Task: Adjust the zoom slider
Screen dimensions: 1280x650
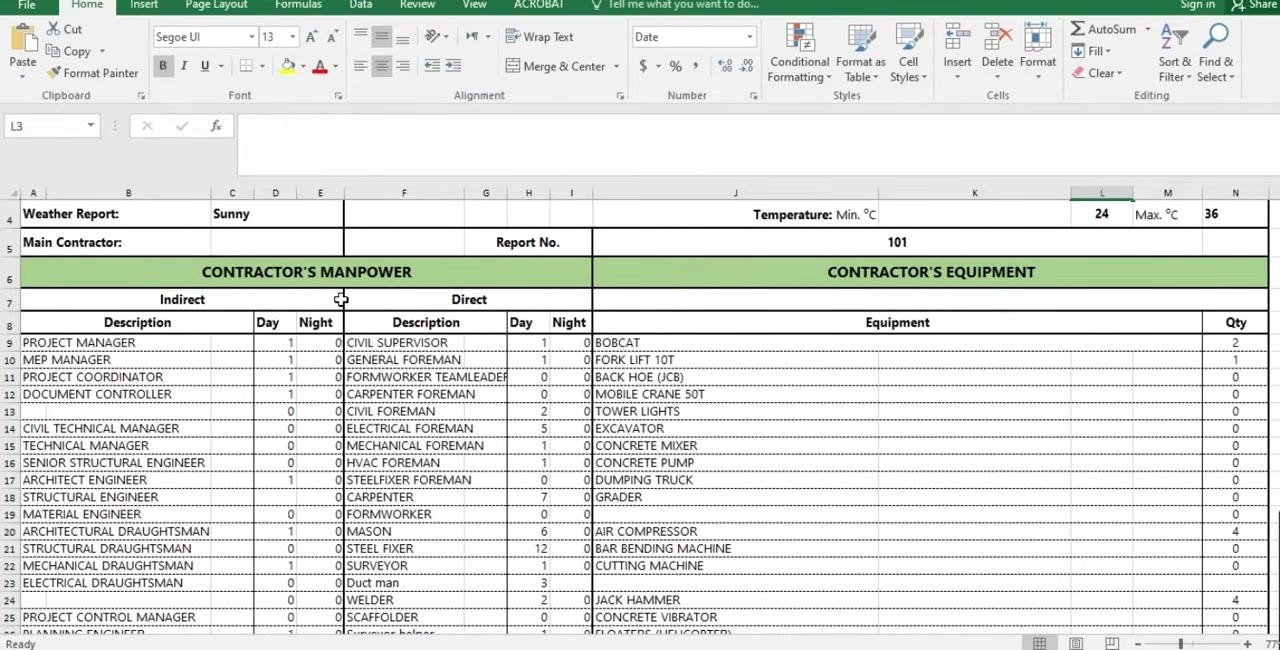Action: point(1180,643)
